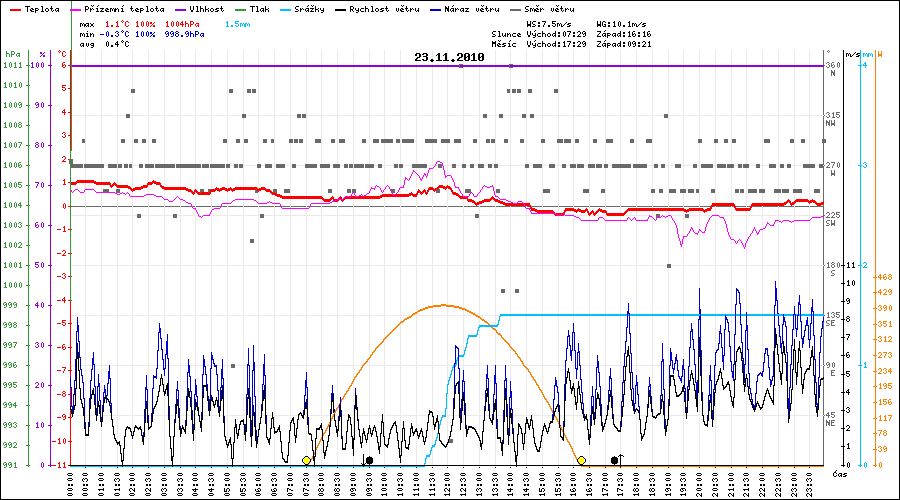Click the moonset black circle near 09:30
This screenshot has height=500, width=900.
369,460
